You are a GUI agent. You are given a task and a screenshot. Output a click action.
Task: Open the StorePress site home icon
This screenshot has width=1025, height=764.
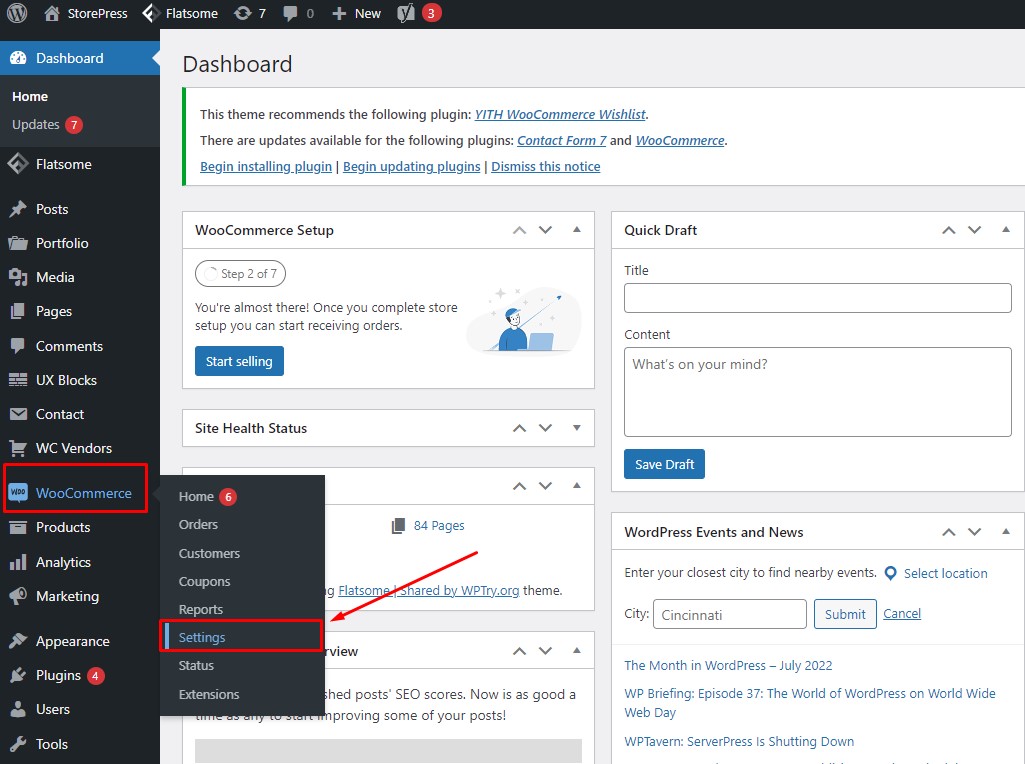click(52, 13)
